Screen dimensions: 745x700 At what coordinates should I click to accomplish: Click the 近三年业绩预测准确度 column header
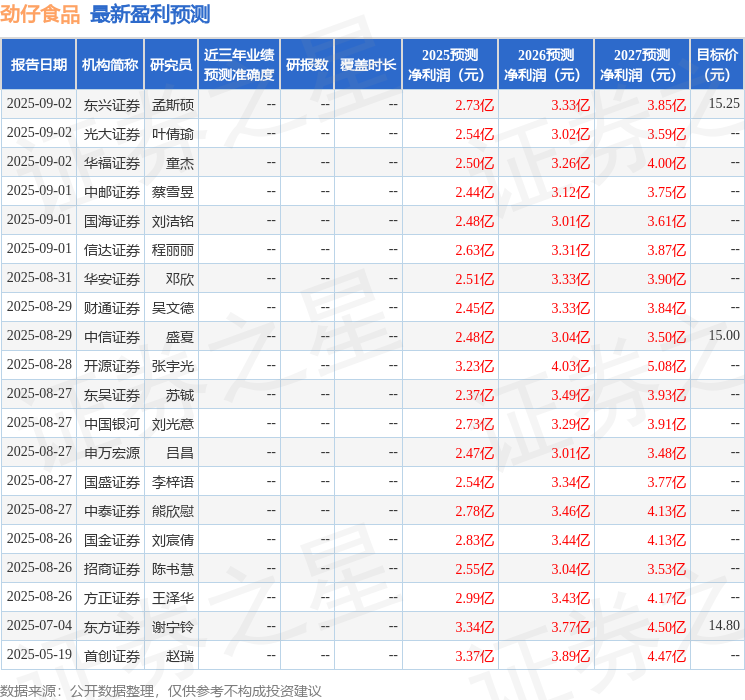239,65
